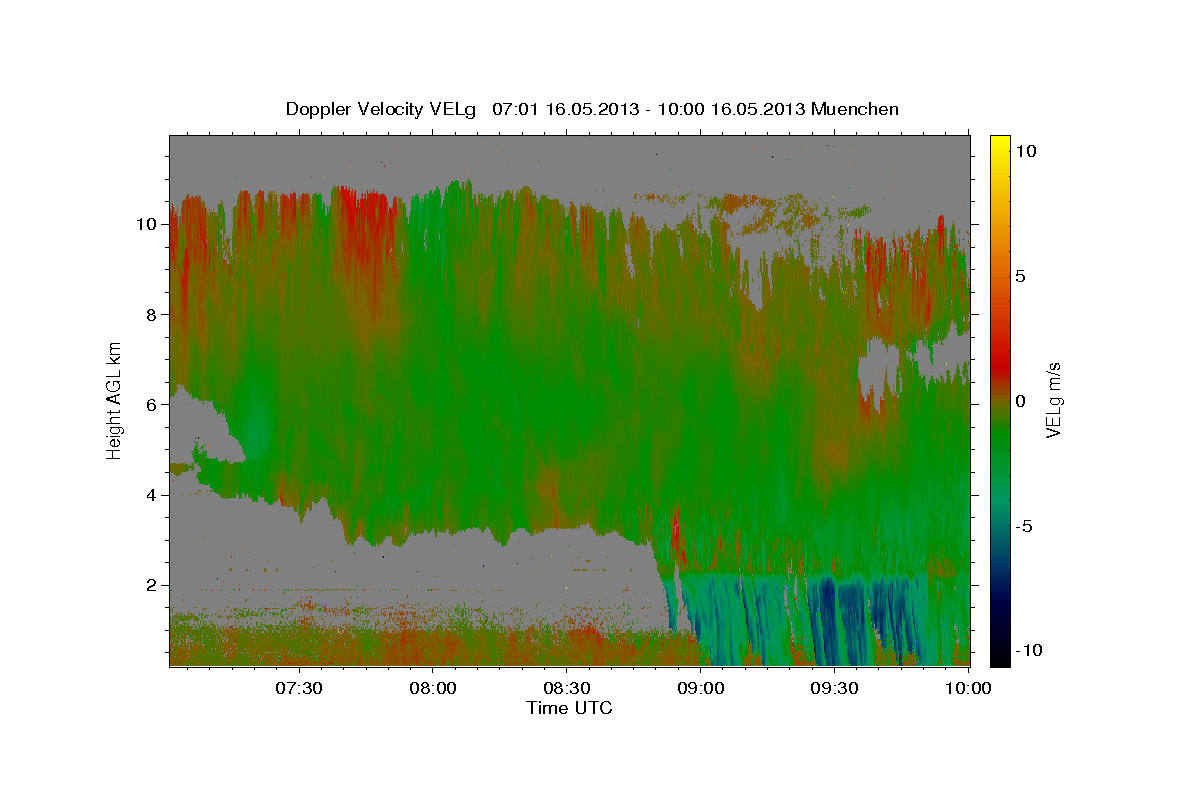Click the colorbar value 0
1200x800 pixels.
[1022, 400]
